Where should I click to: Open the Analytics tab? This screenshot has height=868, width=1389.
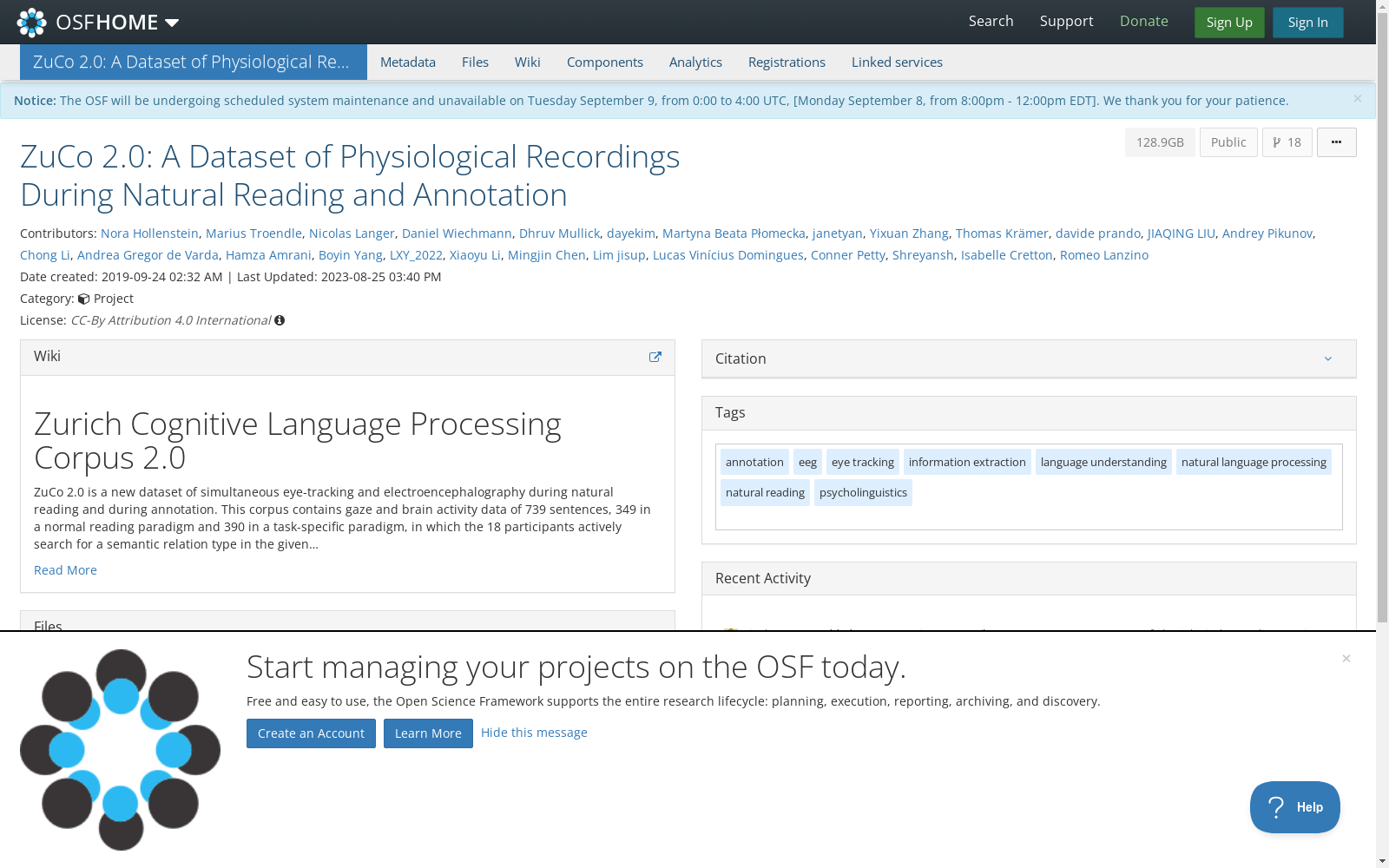[x=695, y=62]
